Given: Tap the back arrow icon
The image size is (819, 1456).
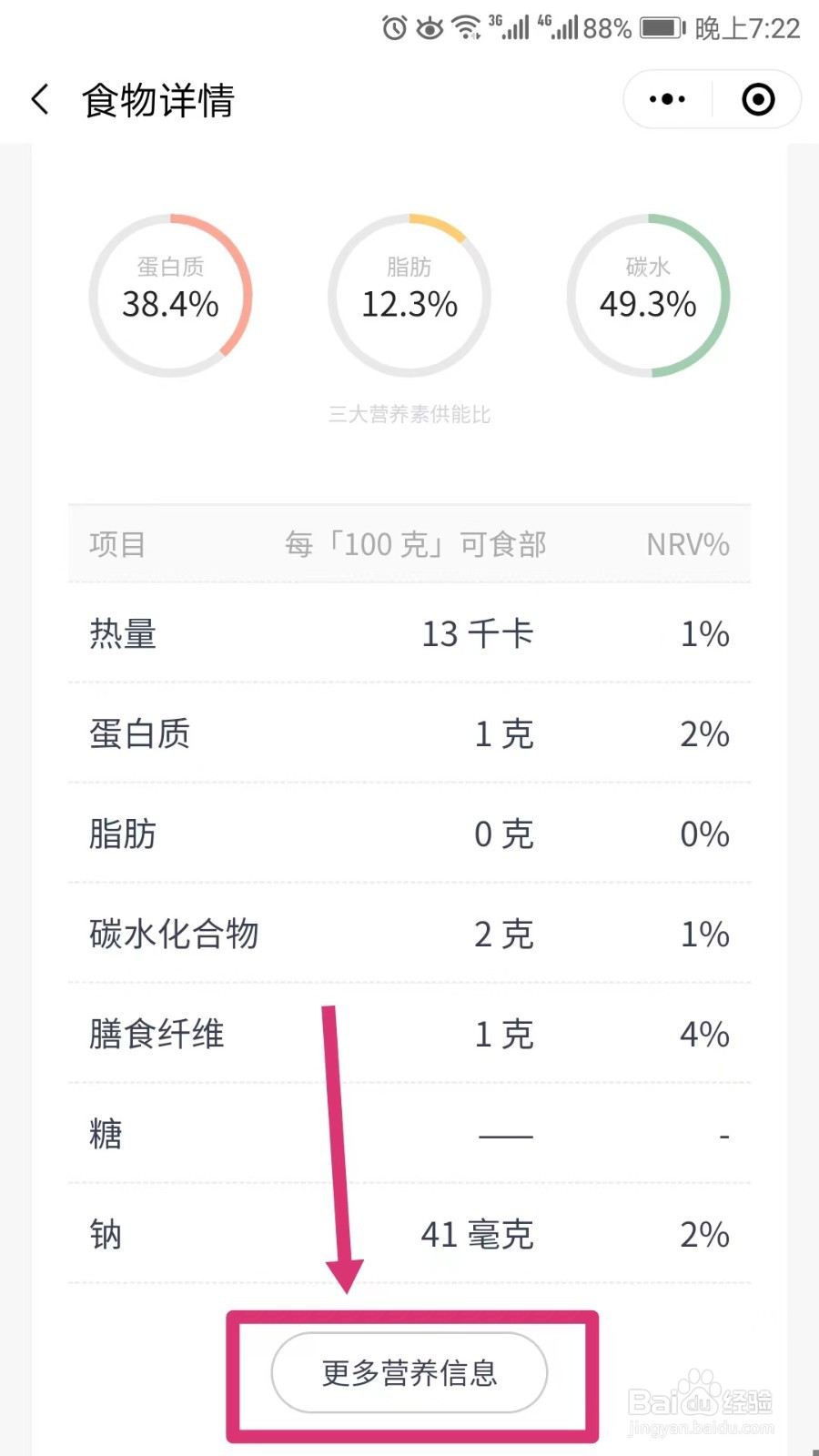Looking at the screenshot, I should click(40, 99).
